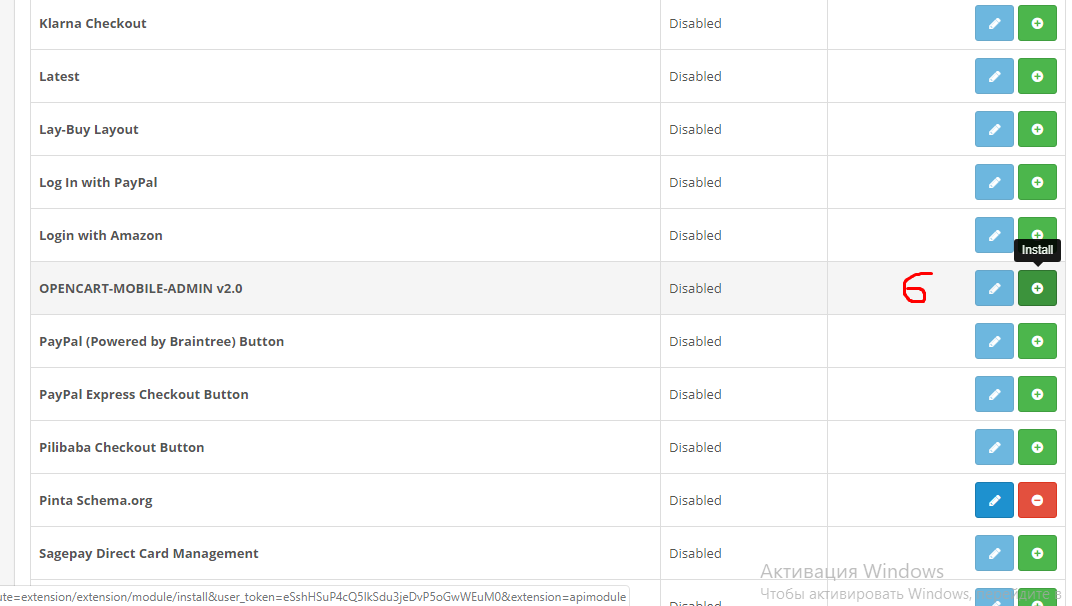1072x606 pixels.
Task: Install Log In with PayPal module
Action: 1037,182
